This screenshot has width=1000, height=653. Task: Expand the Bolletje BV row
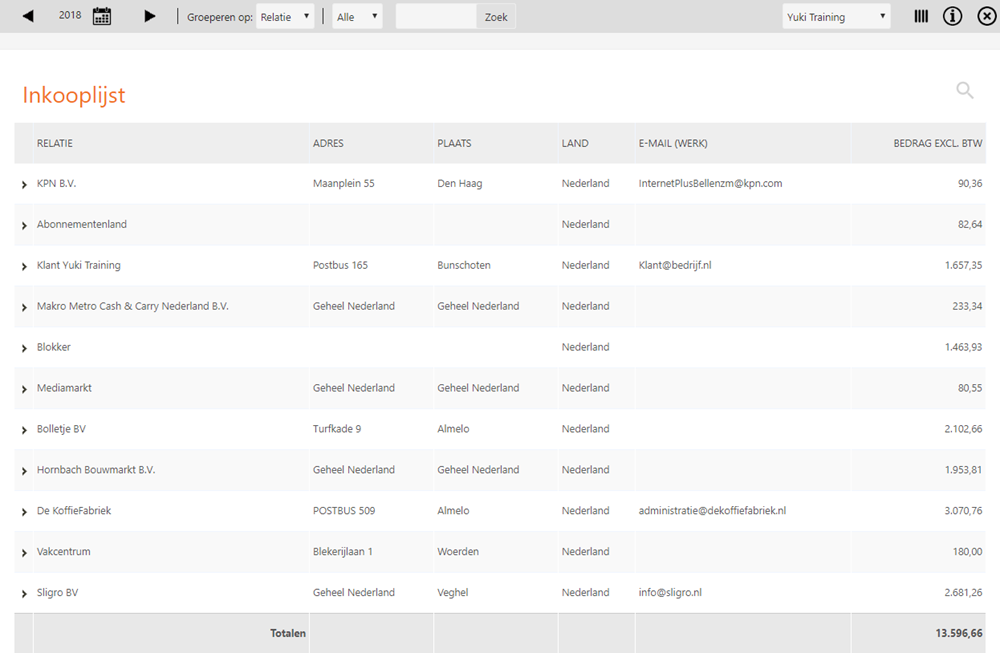pyautogui.click(x=24, y=430)
